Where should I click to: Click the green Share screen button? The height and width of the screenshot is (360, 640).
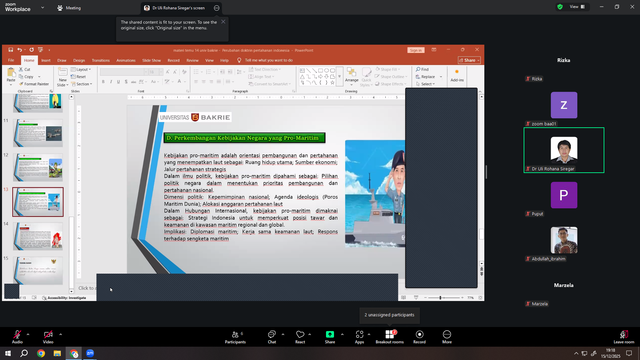click(330, 334)
